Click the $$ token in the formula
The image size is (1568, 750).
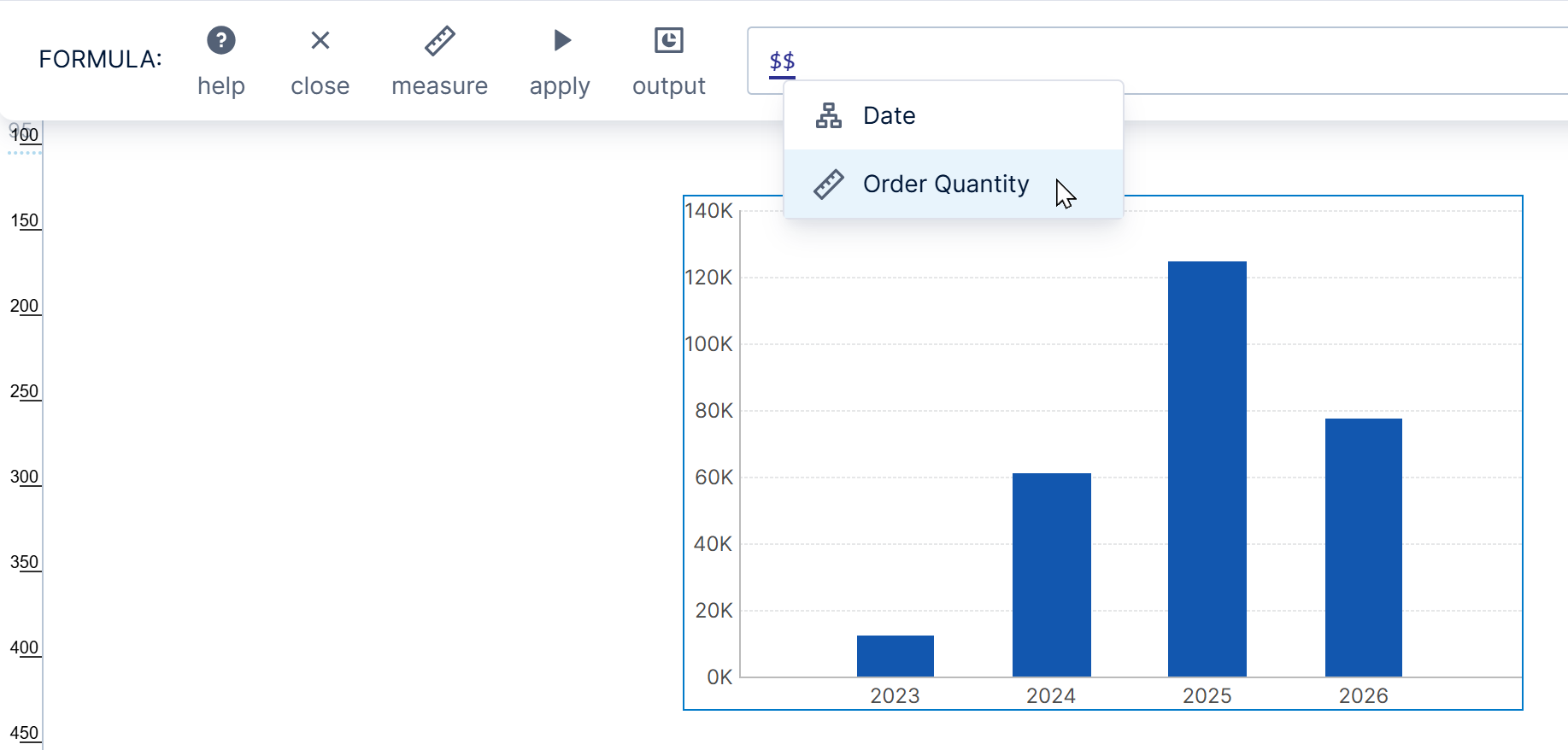[x=782, y=62]
